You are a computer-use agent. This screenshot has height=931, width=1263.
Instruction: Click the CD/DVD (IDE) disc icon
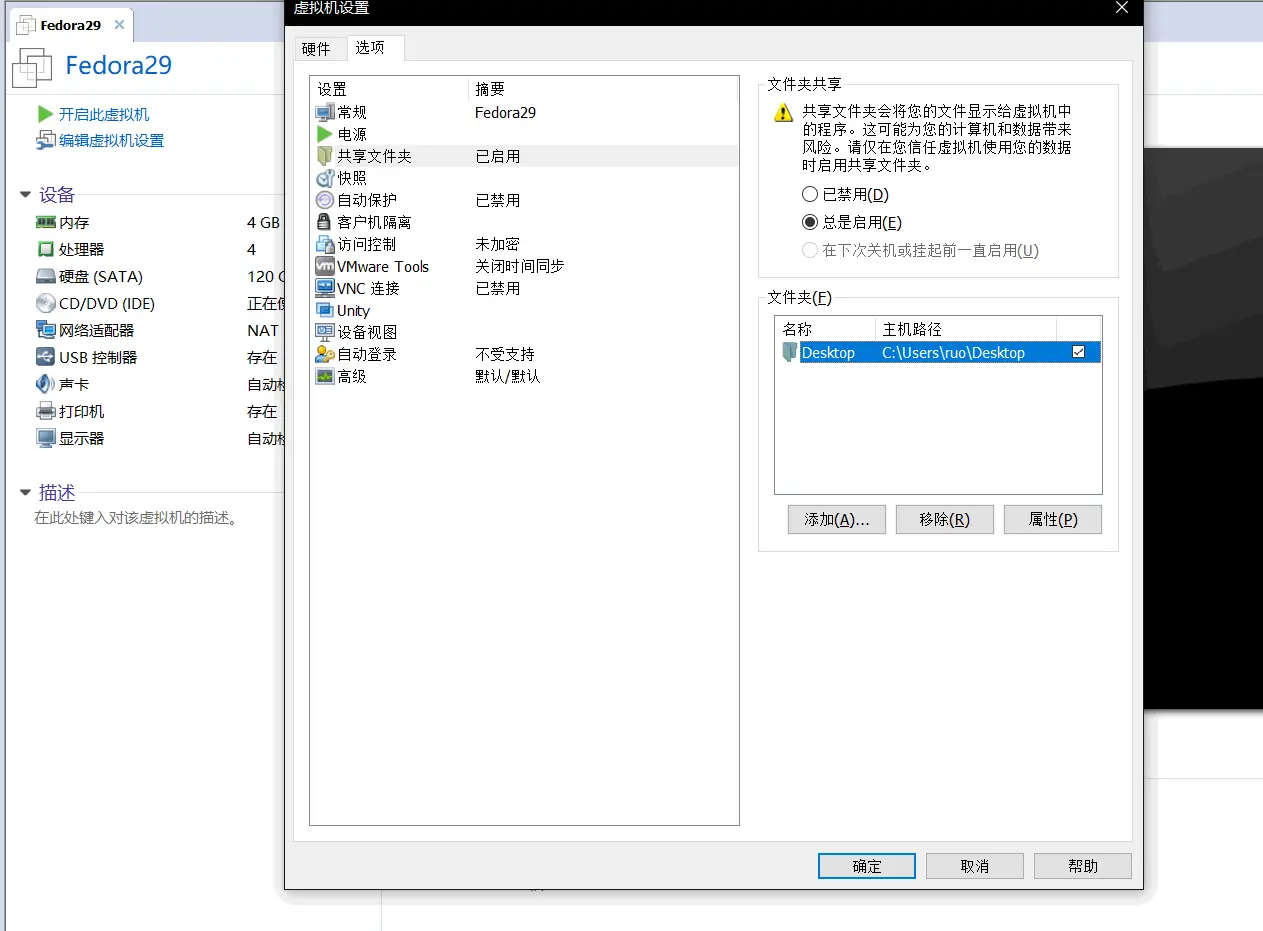(x=45, y=303)
